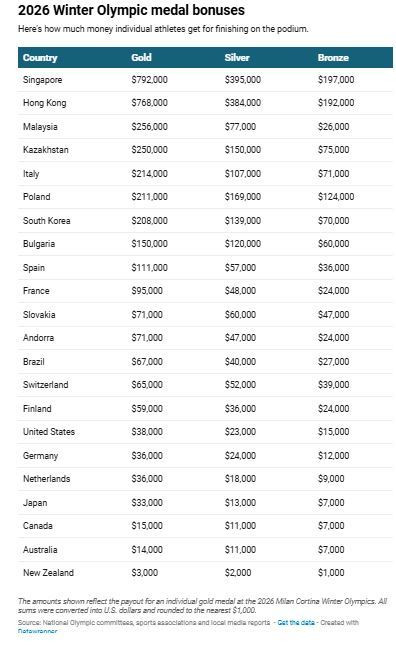Click the Country column header
The height and width of the screenshot is (645, 396).
pos(40,58)
